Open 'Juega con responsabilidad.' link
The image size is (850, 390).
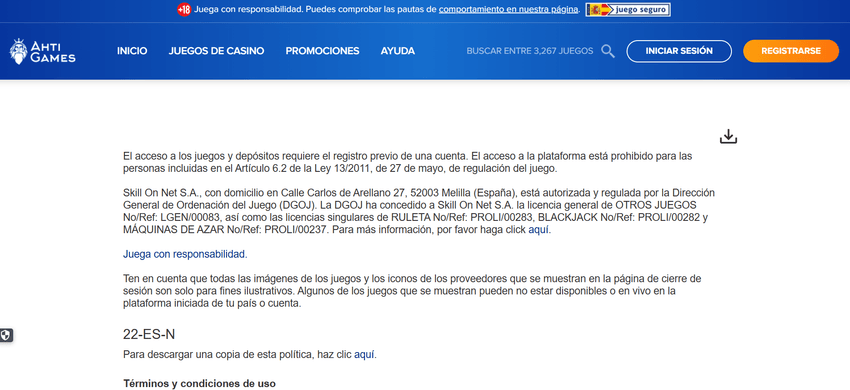[185, 254]
